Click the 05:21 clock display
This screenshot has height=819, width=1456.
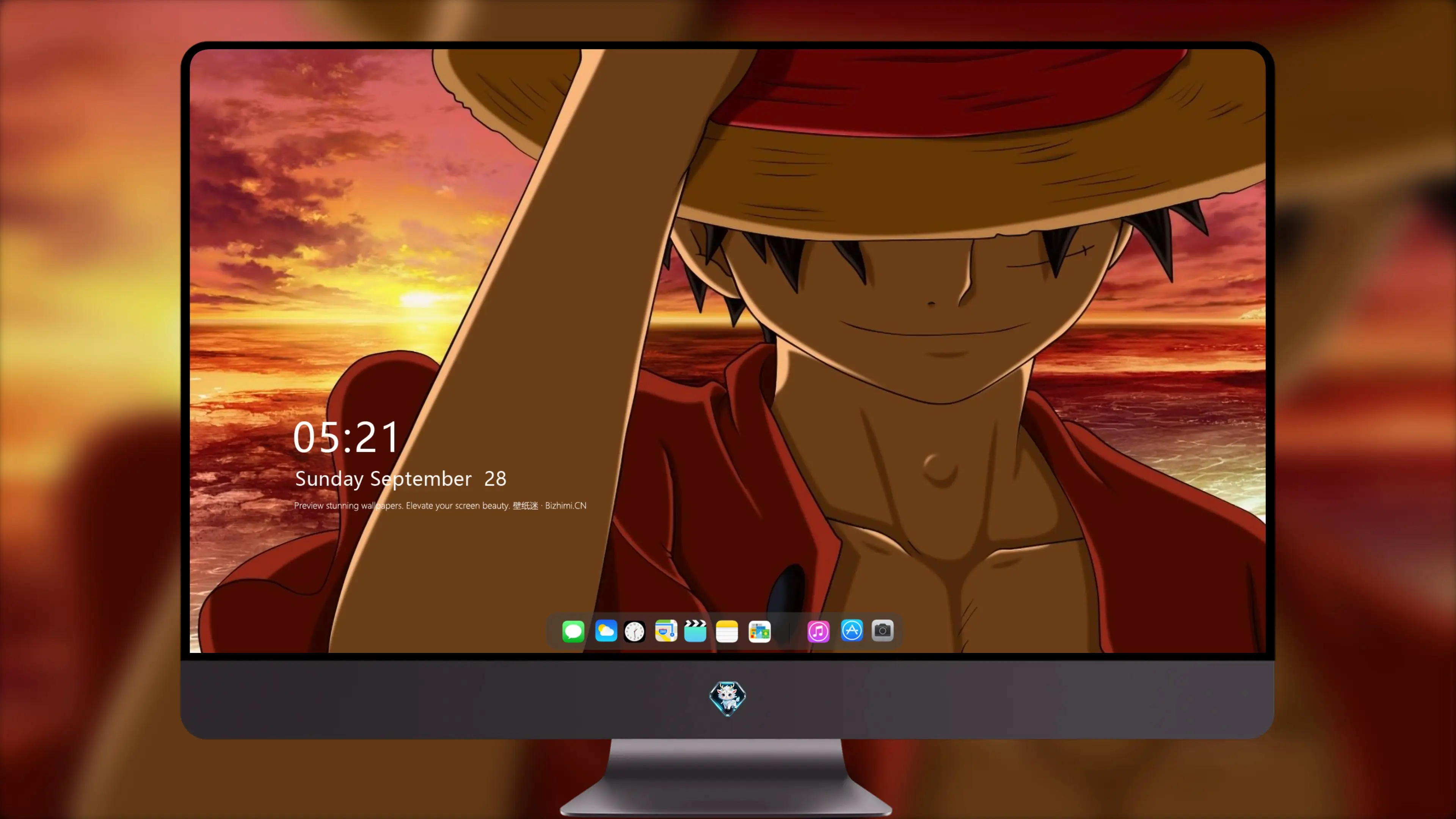[x=346, y=438]
